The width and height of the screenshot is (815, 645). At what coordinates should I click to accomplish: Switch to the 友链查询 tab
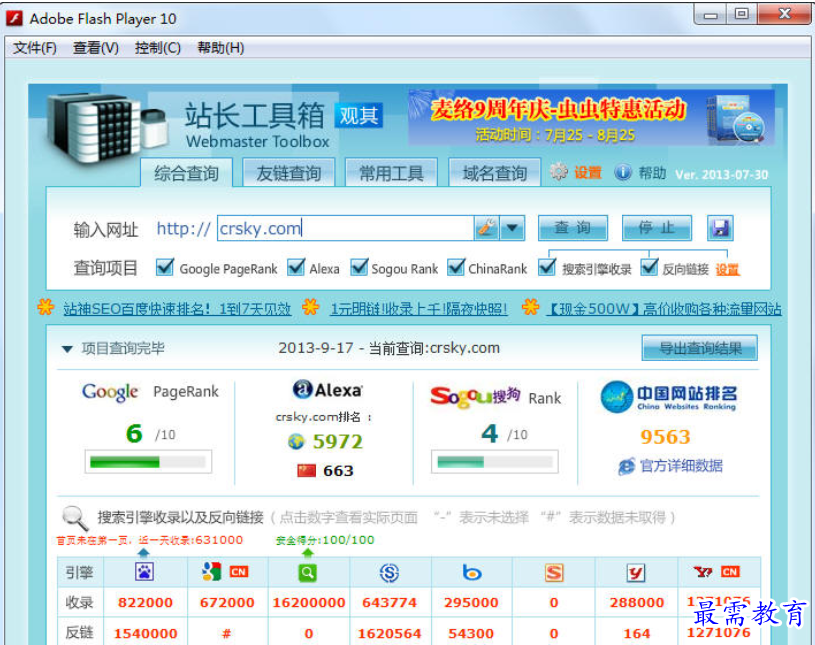(288, 173)
